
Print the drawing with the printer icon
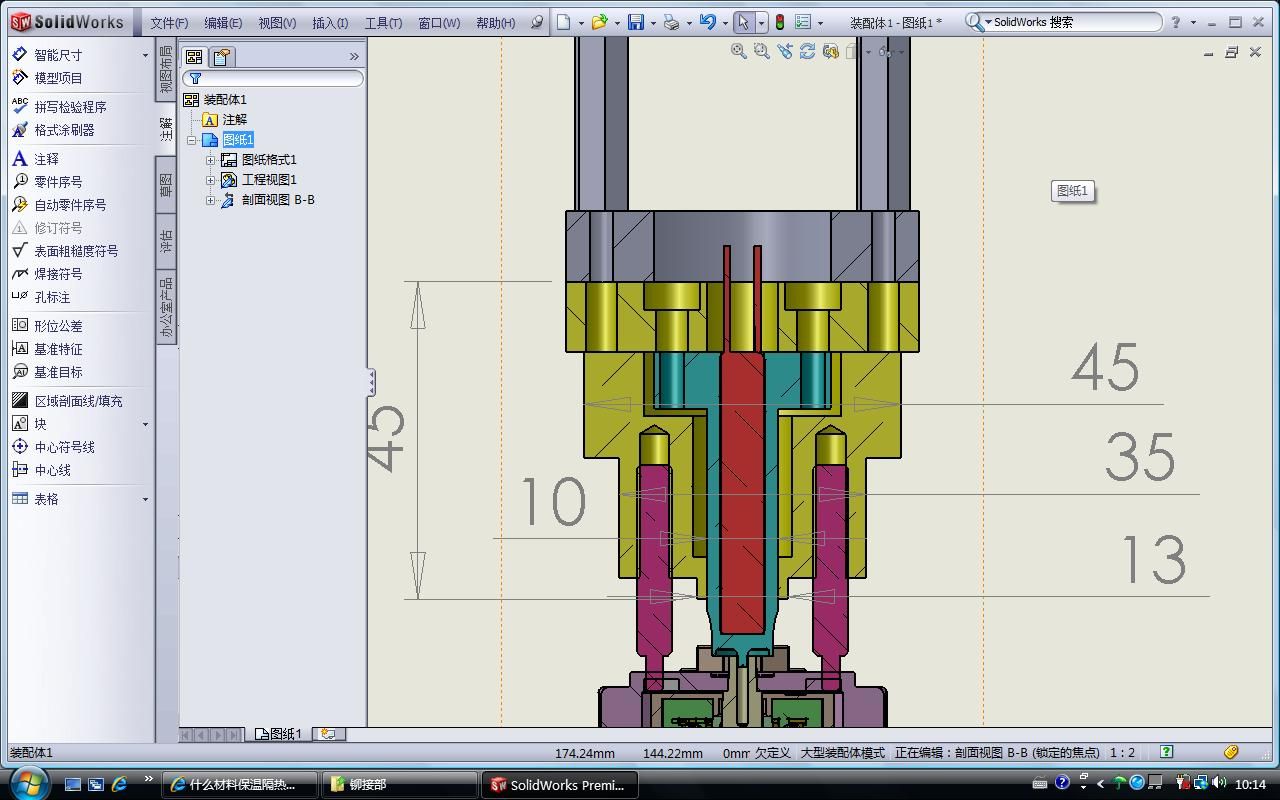click(672, 22)
